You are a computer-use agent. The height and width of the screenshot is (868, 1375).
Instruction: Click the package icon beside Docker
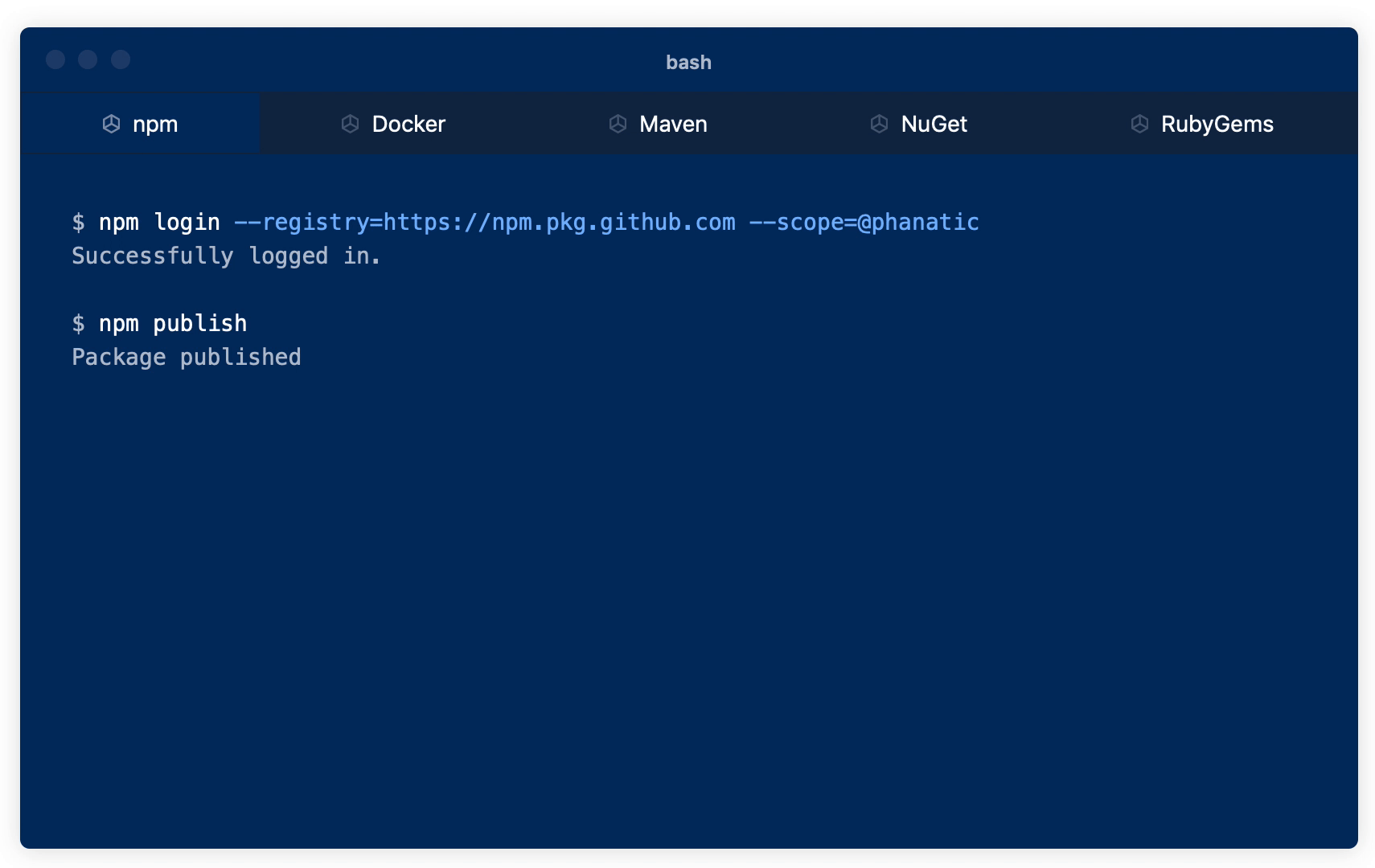point(350,124)
